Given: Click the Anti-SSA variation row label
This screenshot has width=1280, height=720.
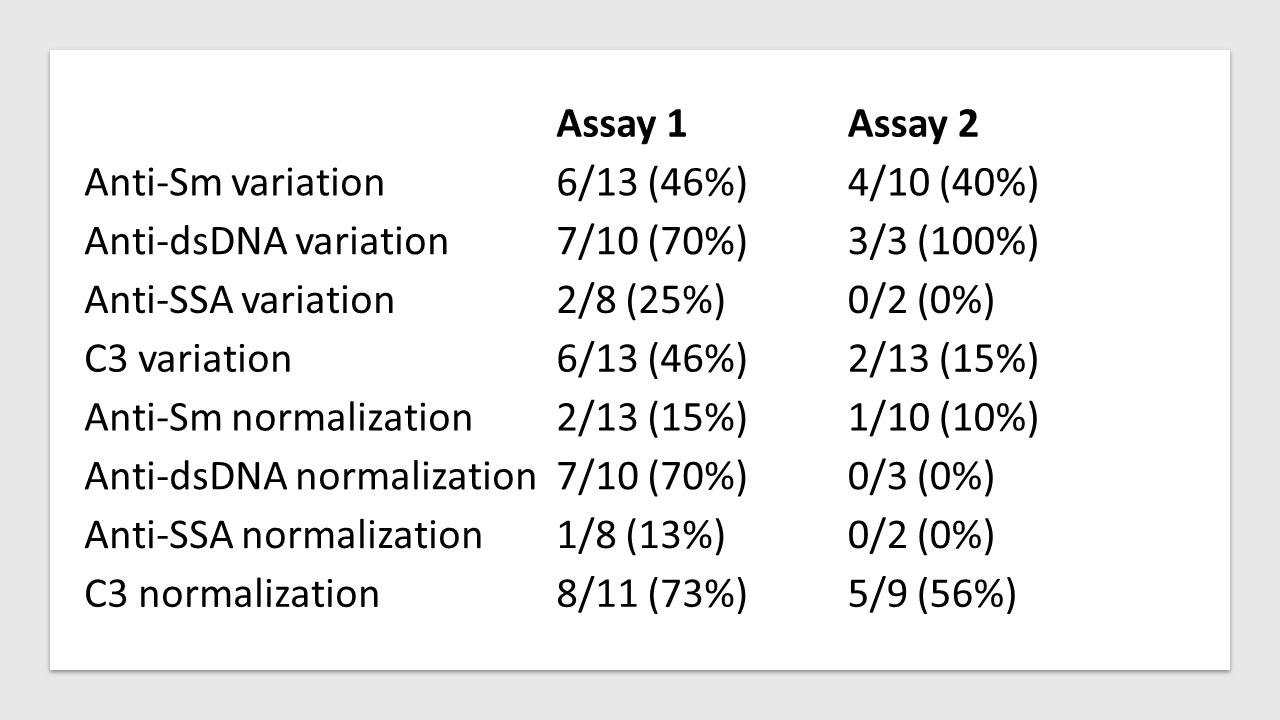Looking at the screenshot, I should point(239,300).
